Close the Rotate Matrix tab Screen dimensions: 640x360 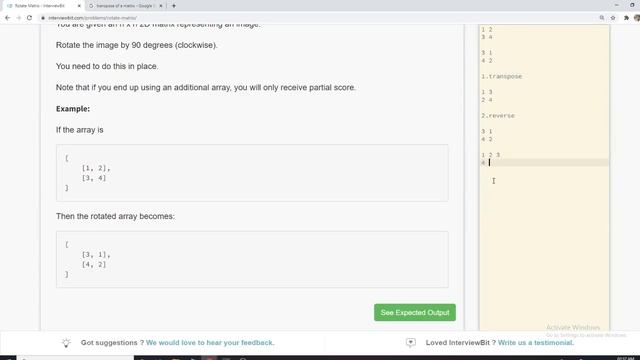tap(79, 6)
